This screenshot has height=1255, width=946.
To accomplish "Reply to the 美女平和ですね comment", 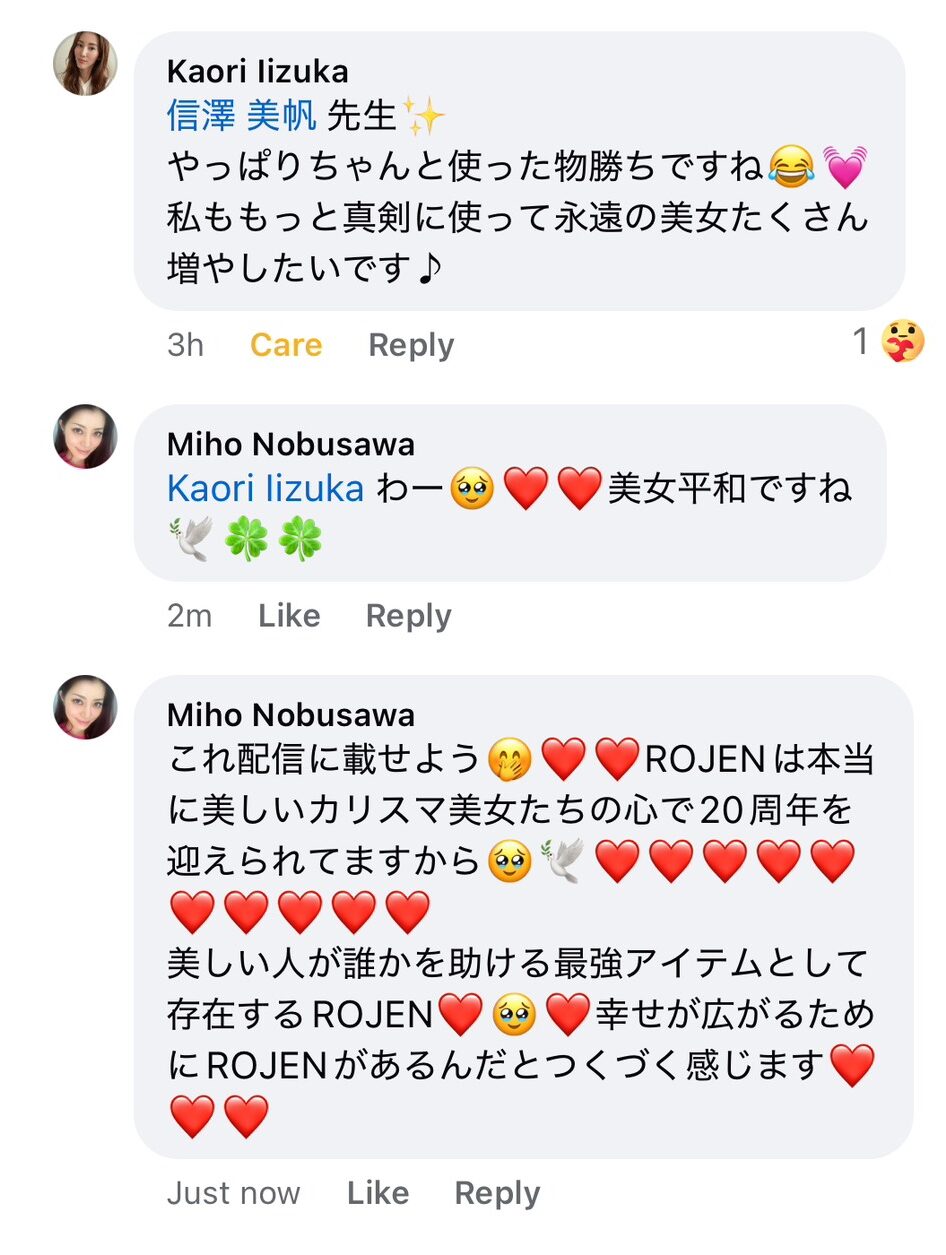I will (408, 616).
